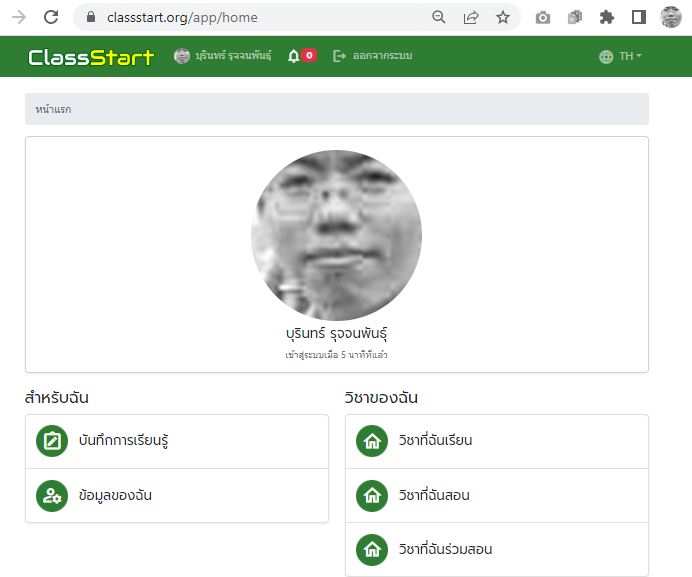Open วิชาที่ฉันเรียน menu item

click(x=497, y=441)
